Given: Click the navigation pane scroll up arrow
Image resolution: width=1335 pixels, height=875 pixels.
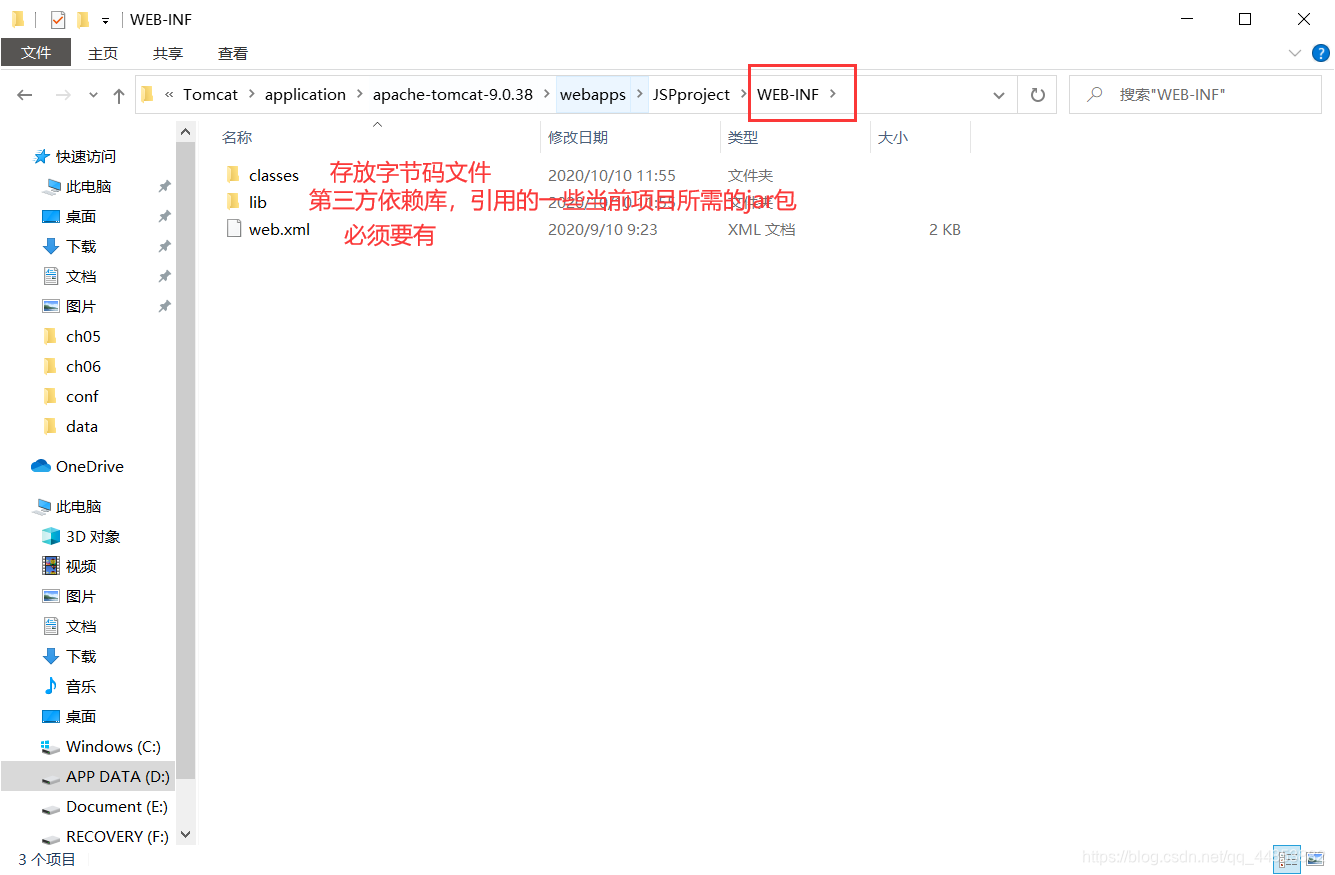Looking at the screenshot, I should [x=186, y=131].
